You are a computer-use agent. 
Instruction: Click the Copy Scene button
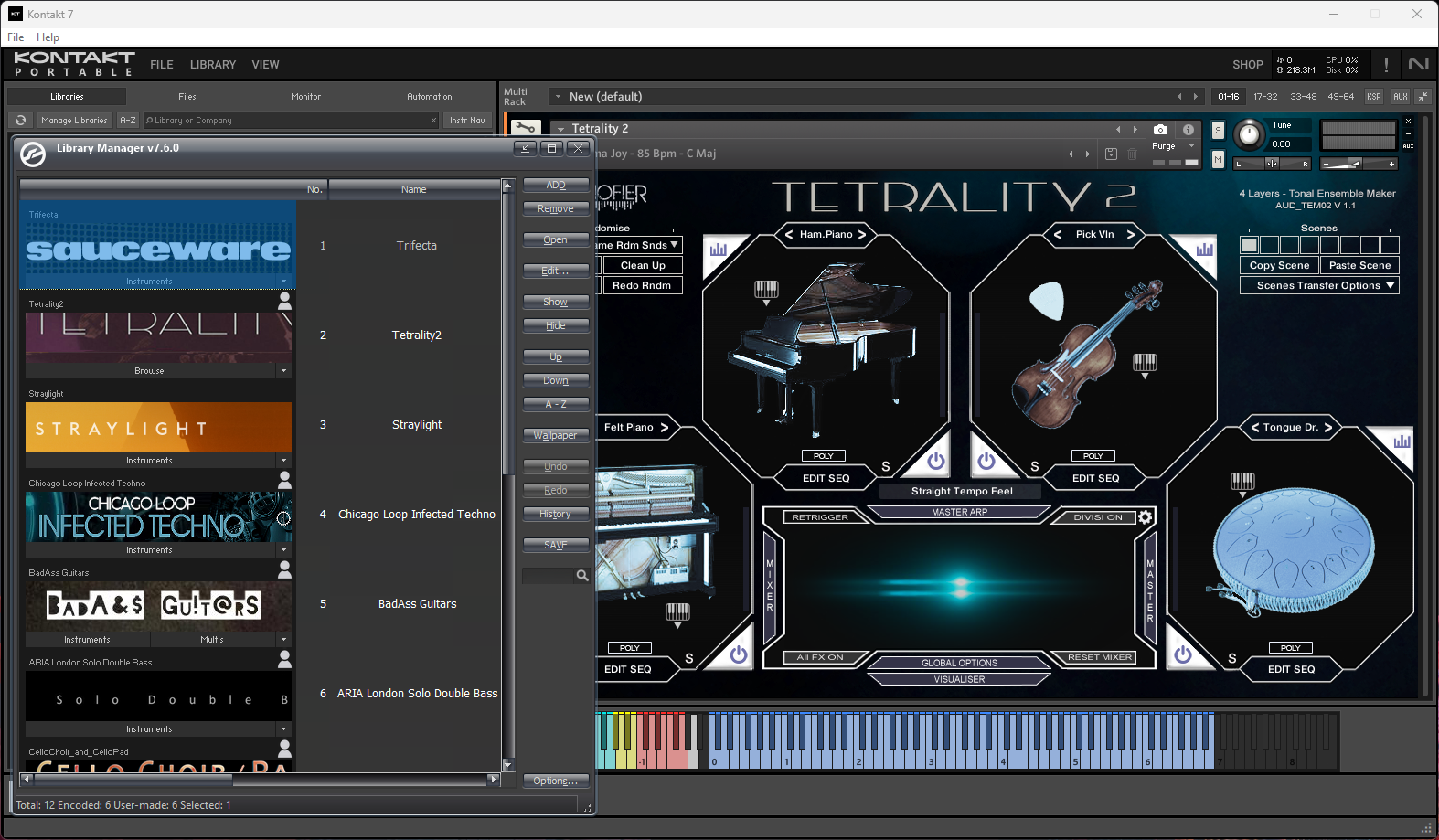coord(1280,265)
